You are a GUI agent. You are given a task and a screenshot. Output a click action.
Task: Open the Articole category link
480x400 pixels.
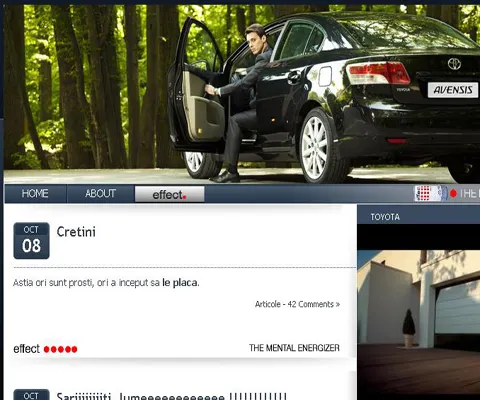[x=268, y=304]
